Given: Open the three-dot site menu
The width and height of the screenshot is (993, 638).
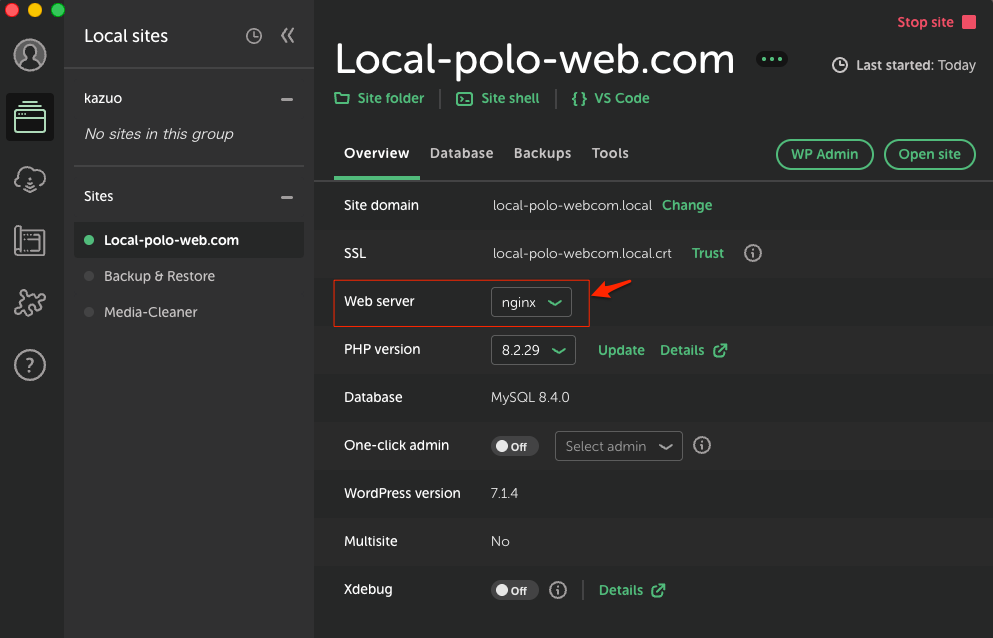Looking at the screenshot, I should [771, 59].
